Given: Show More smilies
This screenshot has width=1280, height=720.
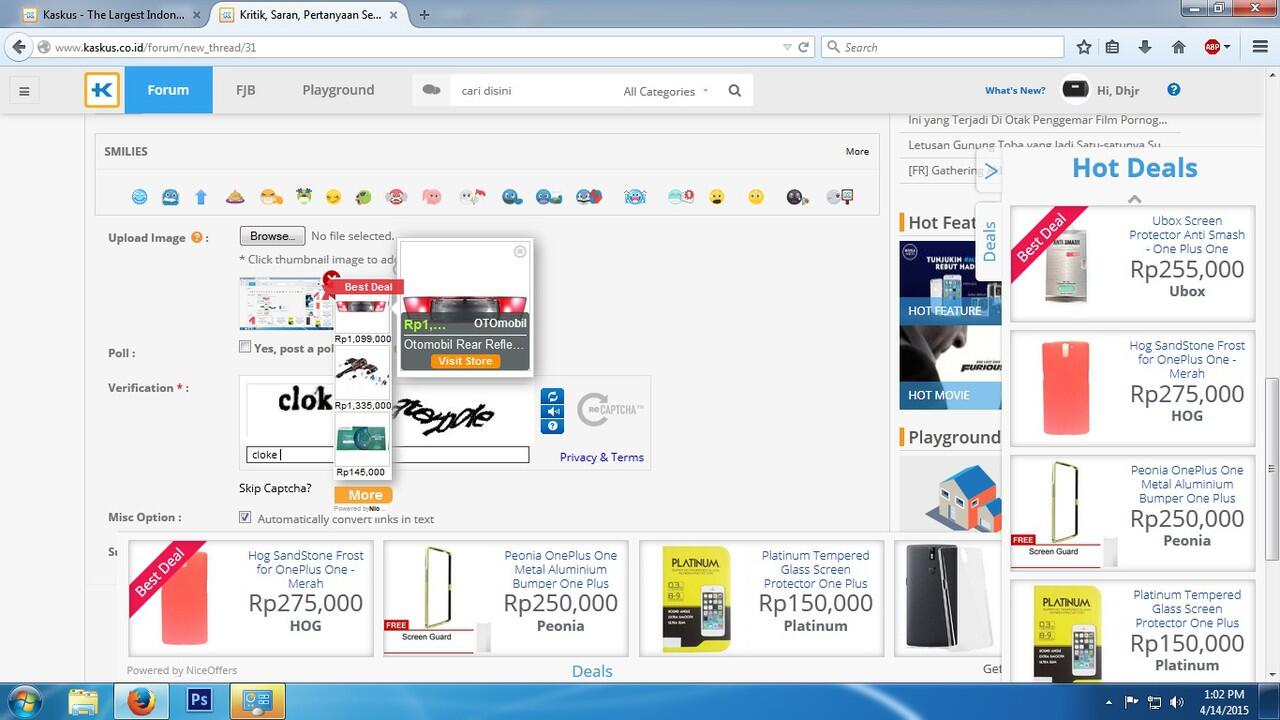Looking at the screenshot, I should coord(857,152).
